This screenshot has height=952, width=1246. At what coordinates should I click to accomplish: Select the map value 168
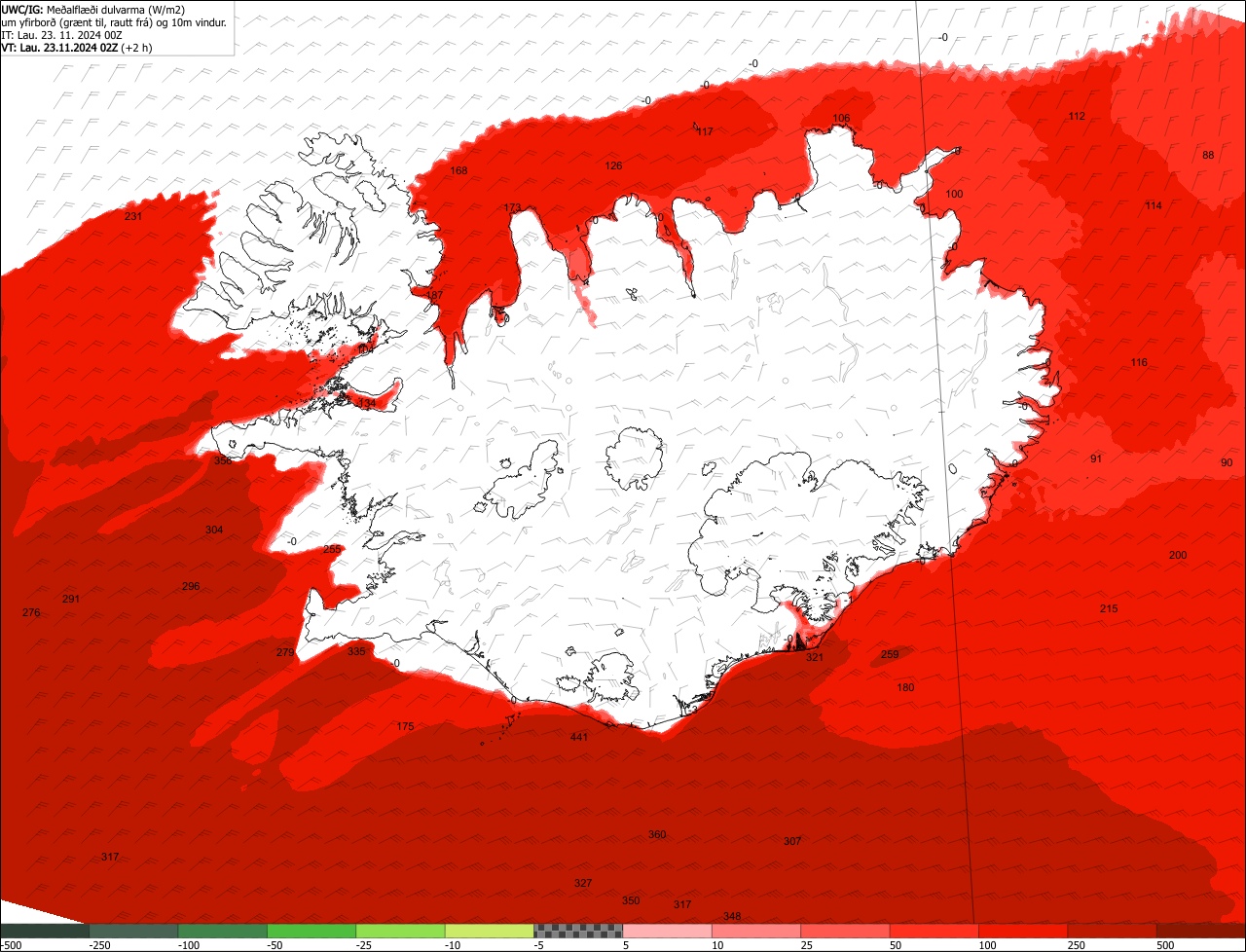tap(458, 171)
